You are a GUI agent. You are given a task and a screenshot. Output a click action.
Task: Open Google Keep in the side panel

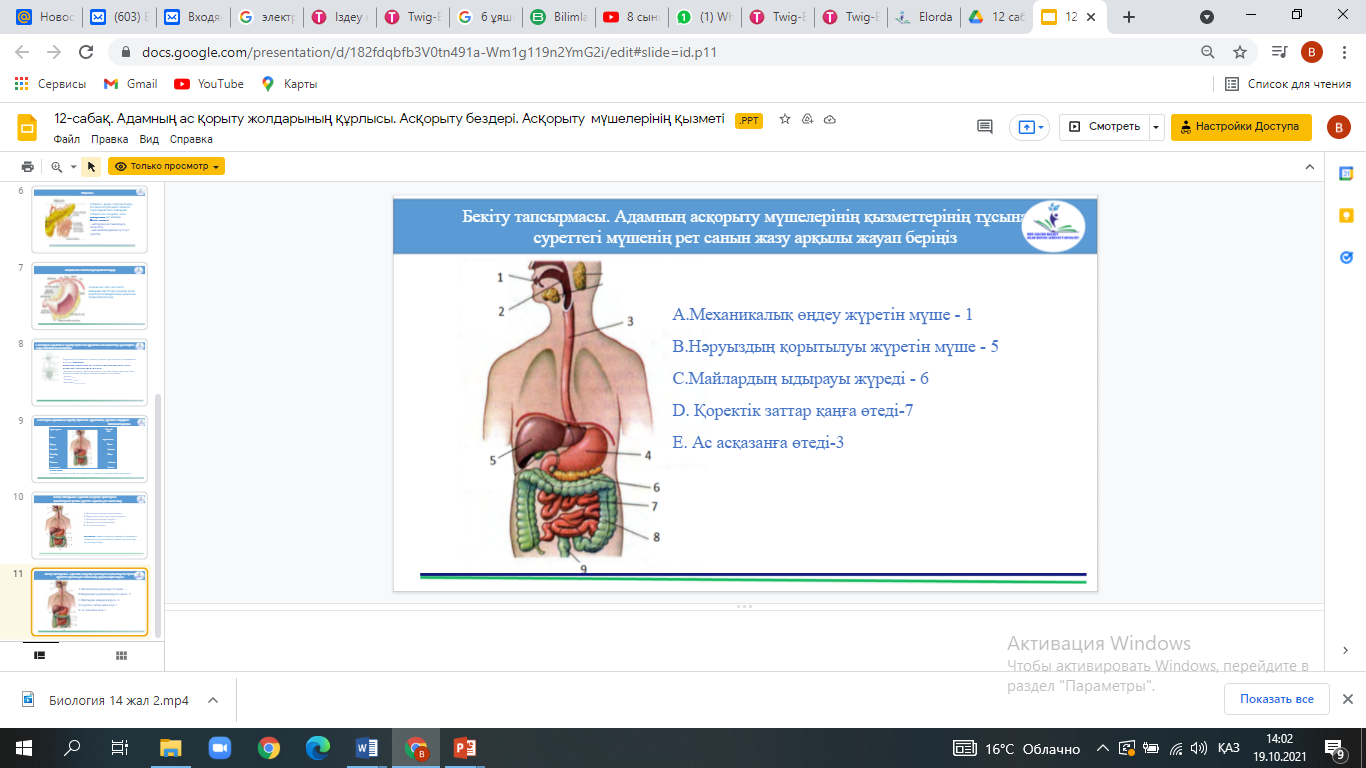[x=1346, y=215]
